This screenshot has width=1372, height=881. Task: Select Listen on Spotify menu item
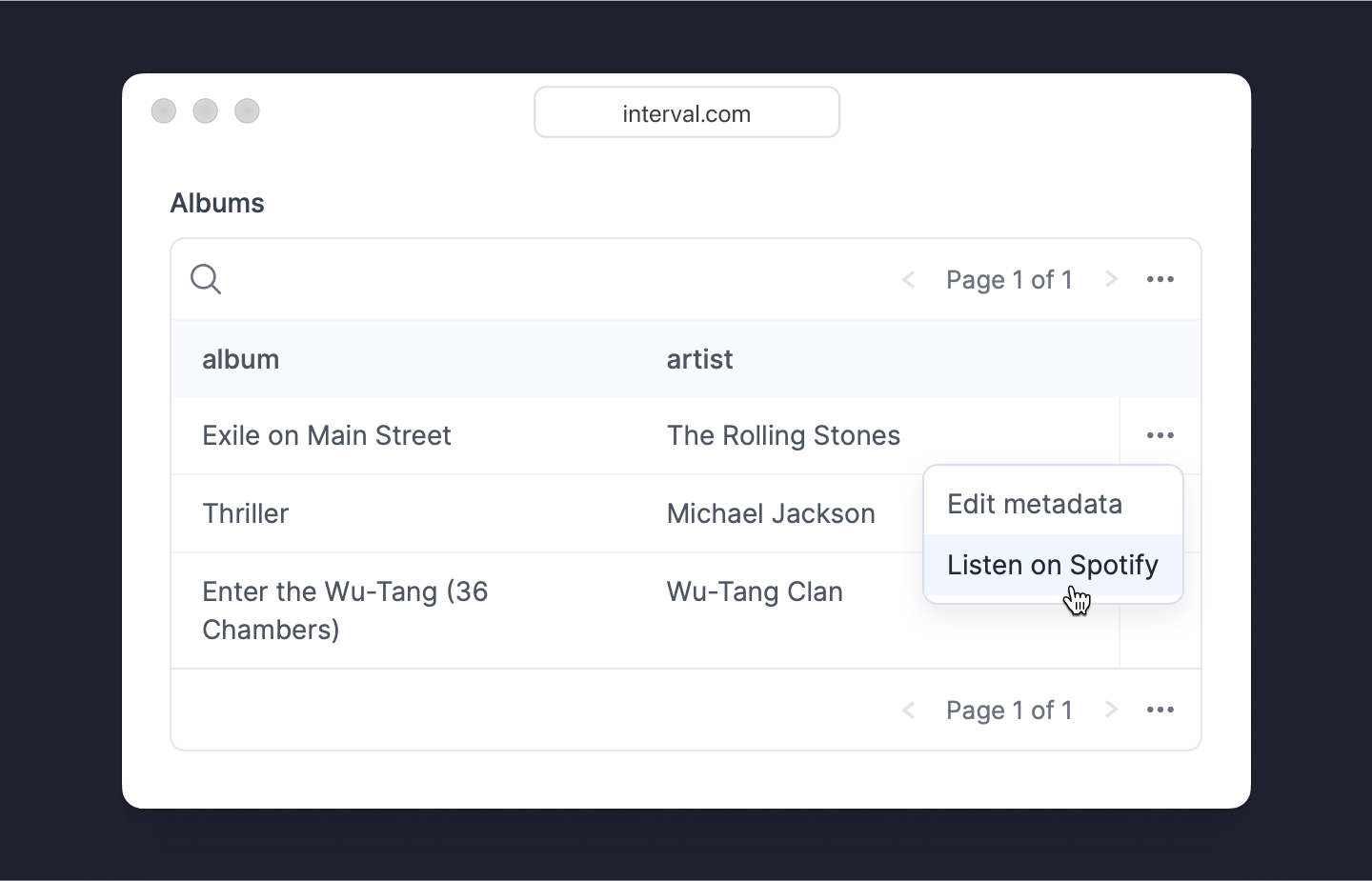[1052, 565]
